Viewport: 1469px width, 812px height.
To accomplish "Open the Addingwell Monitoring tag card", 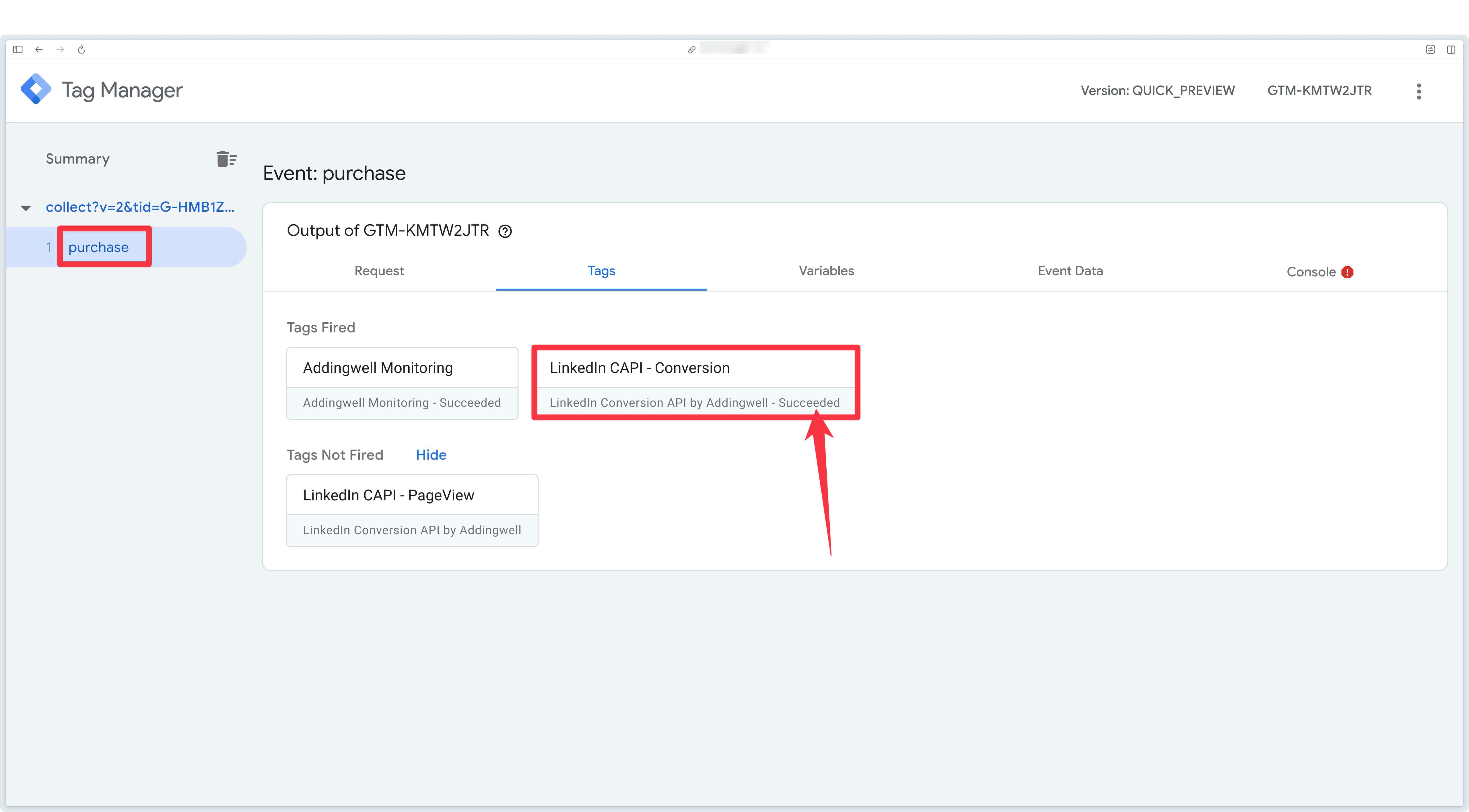I will click(x=402, y=383).
